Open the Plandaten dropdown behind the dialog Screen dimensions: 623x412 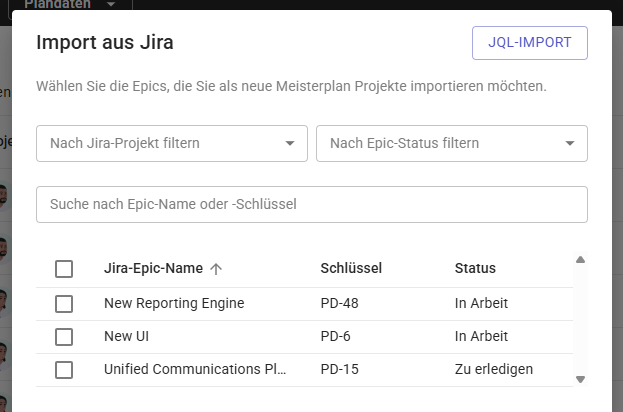pyautogui.click(x=70, y=4)
